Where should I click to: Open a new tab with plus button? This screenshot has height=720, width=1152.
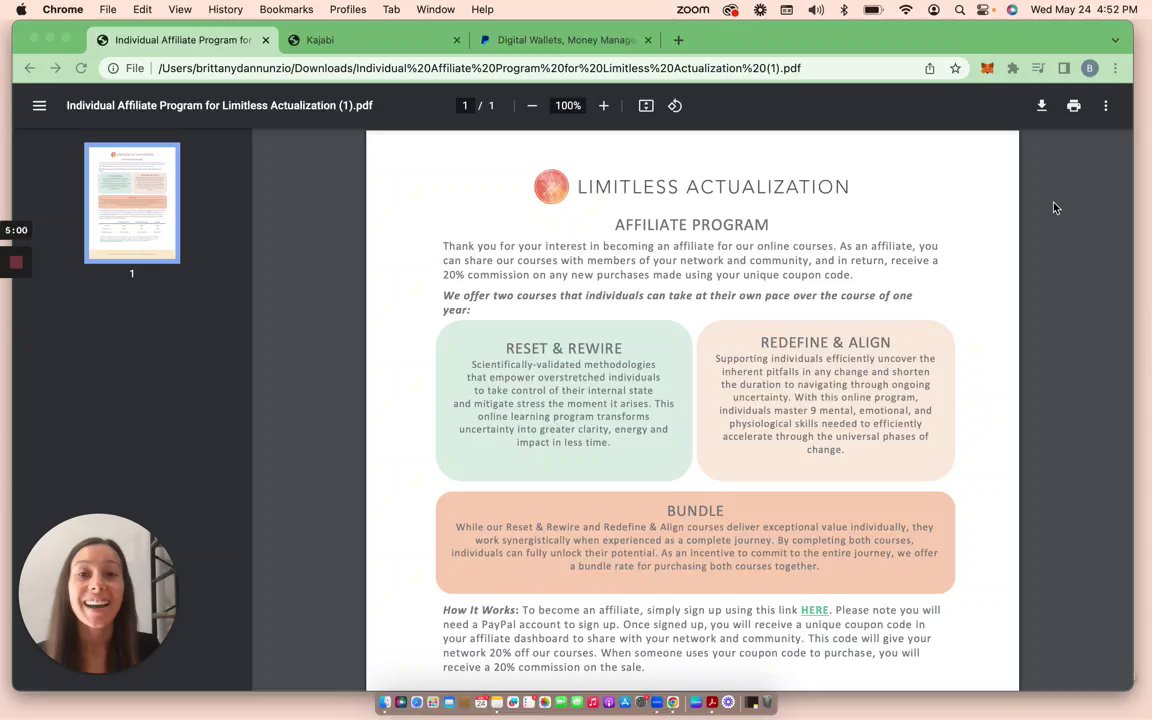coord(678,40)
